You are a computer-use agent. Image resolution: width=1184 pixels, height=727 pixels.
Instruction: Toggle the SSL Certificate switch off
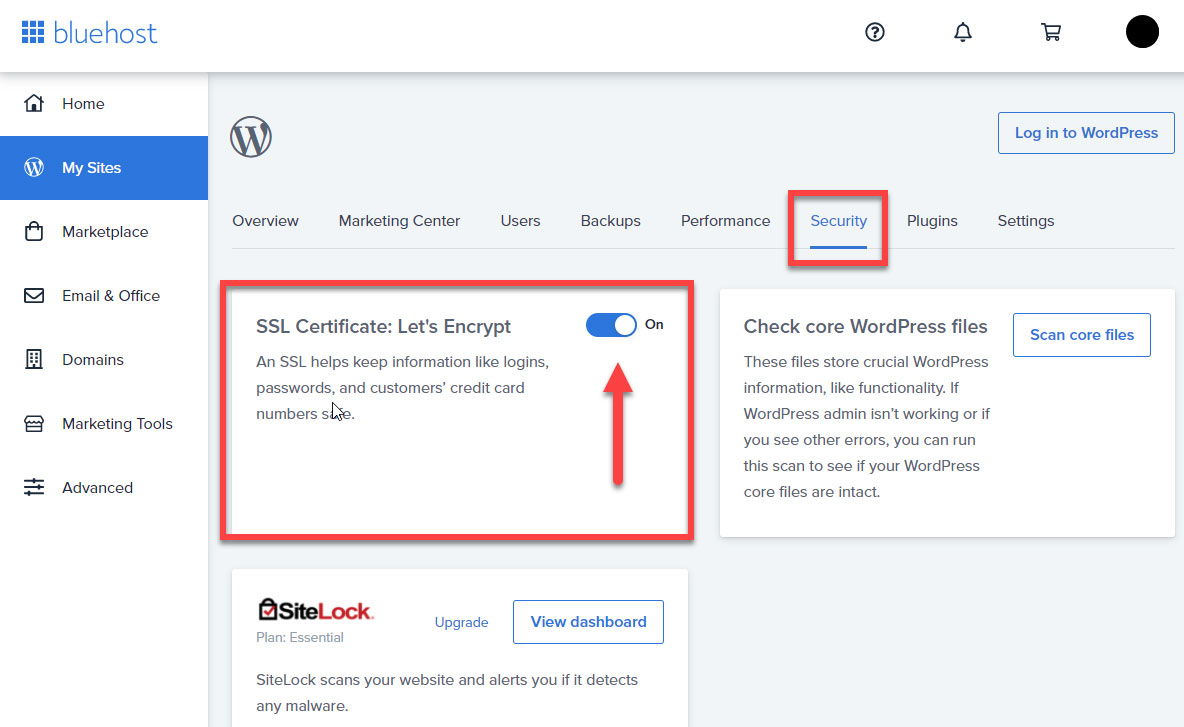612,325
